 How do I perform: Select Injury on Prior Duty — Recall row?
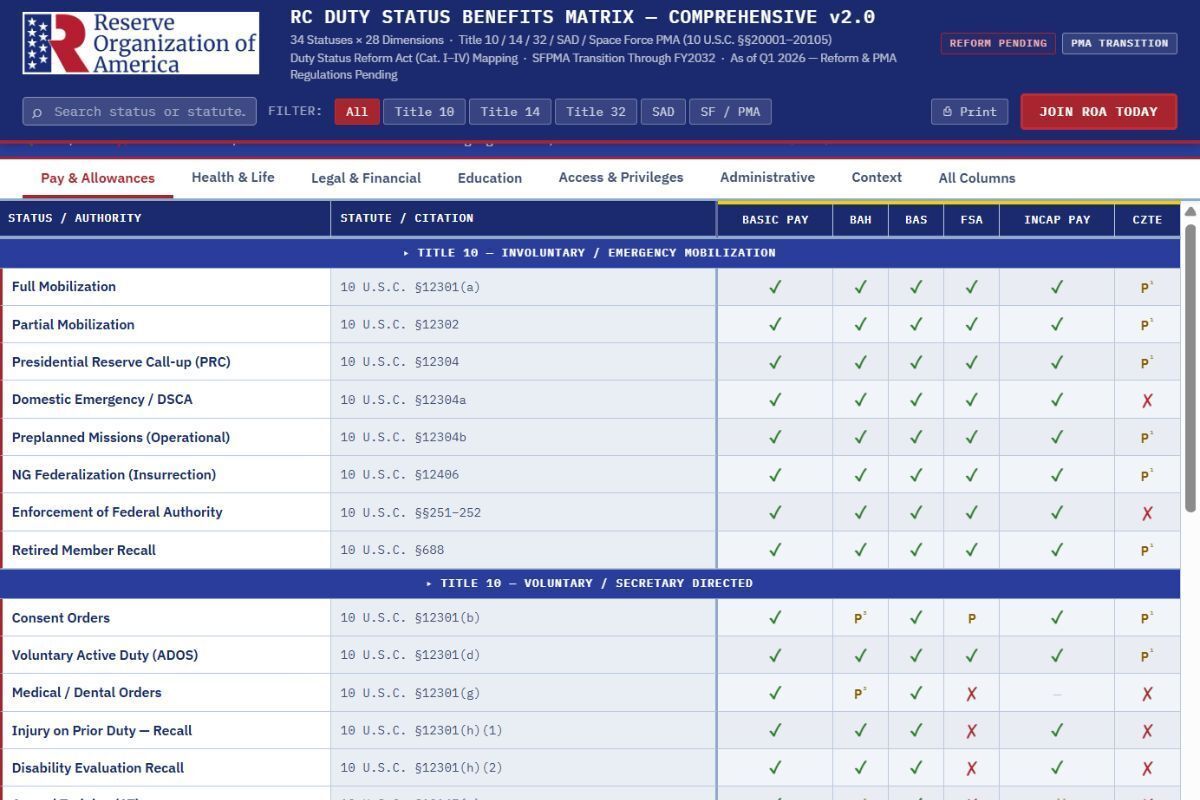tap(590, 730)
